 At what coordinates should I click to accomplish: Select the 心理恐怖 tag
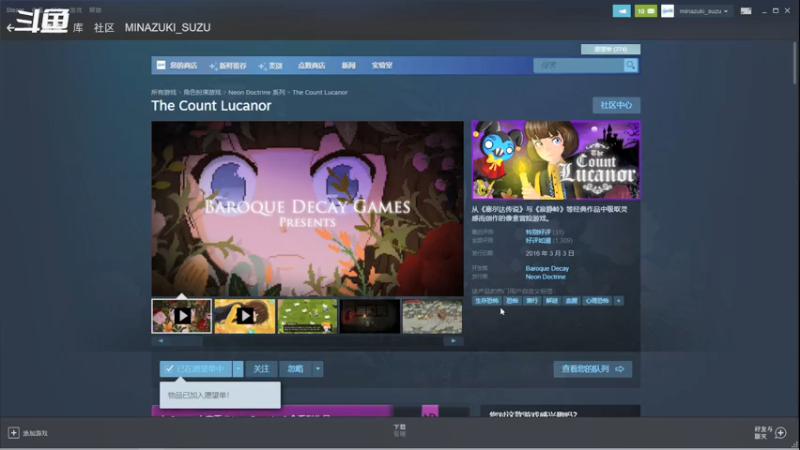pos(597,301)
